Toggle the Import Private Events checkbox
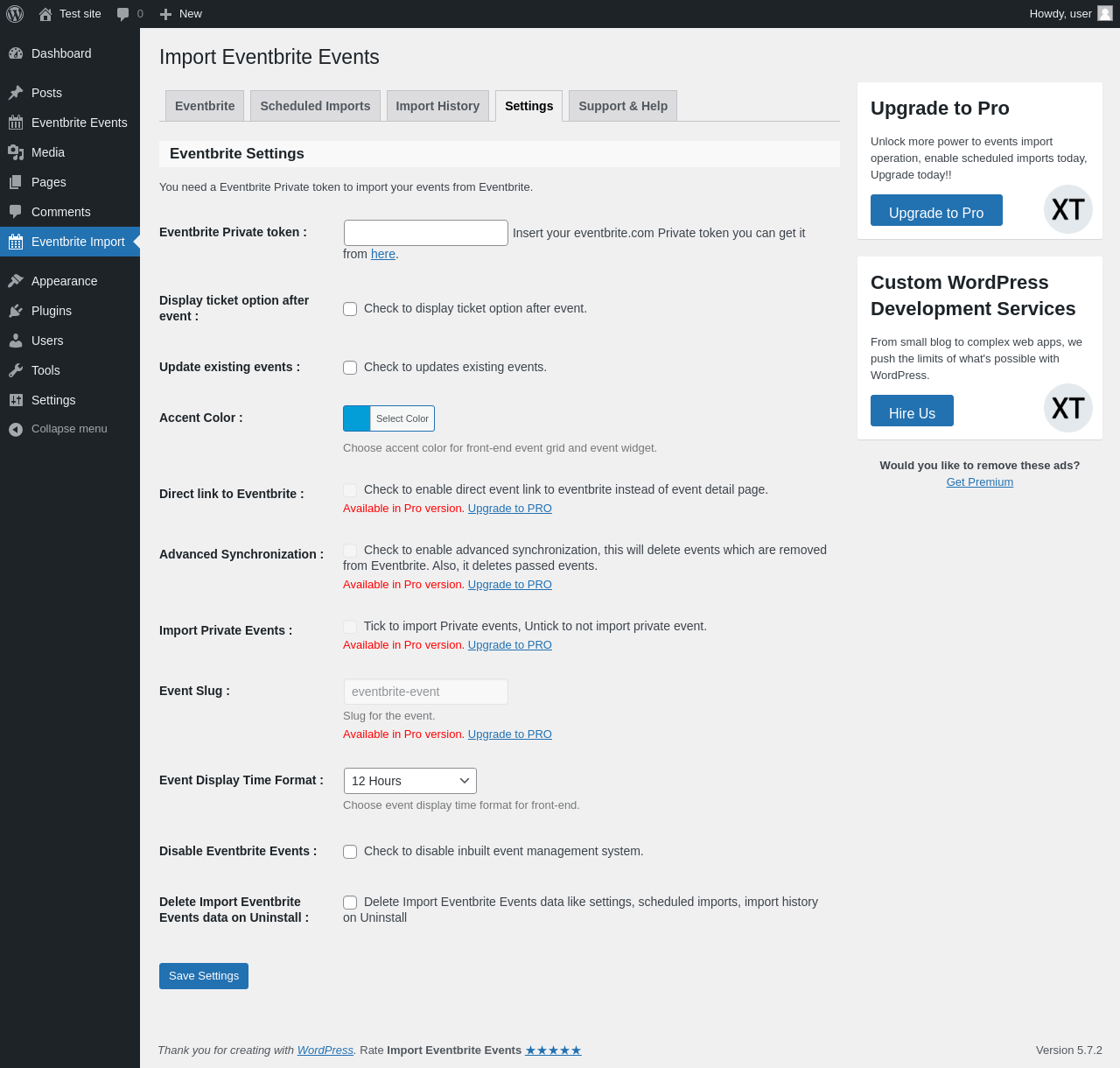The image size is (1120, 1068). click(x=350, y=627)
